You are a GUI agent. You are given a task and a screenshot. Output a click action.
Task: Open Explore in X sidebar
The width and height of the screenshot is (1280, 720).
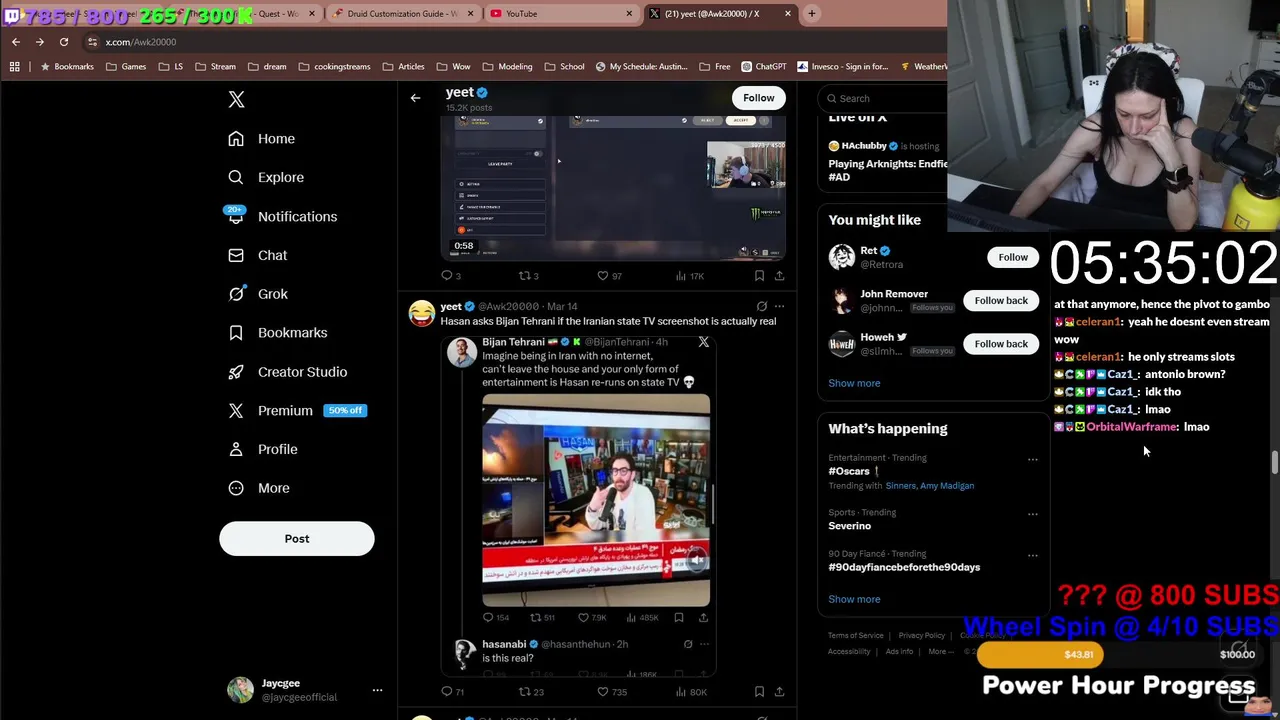click(x=265, y=177)
